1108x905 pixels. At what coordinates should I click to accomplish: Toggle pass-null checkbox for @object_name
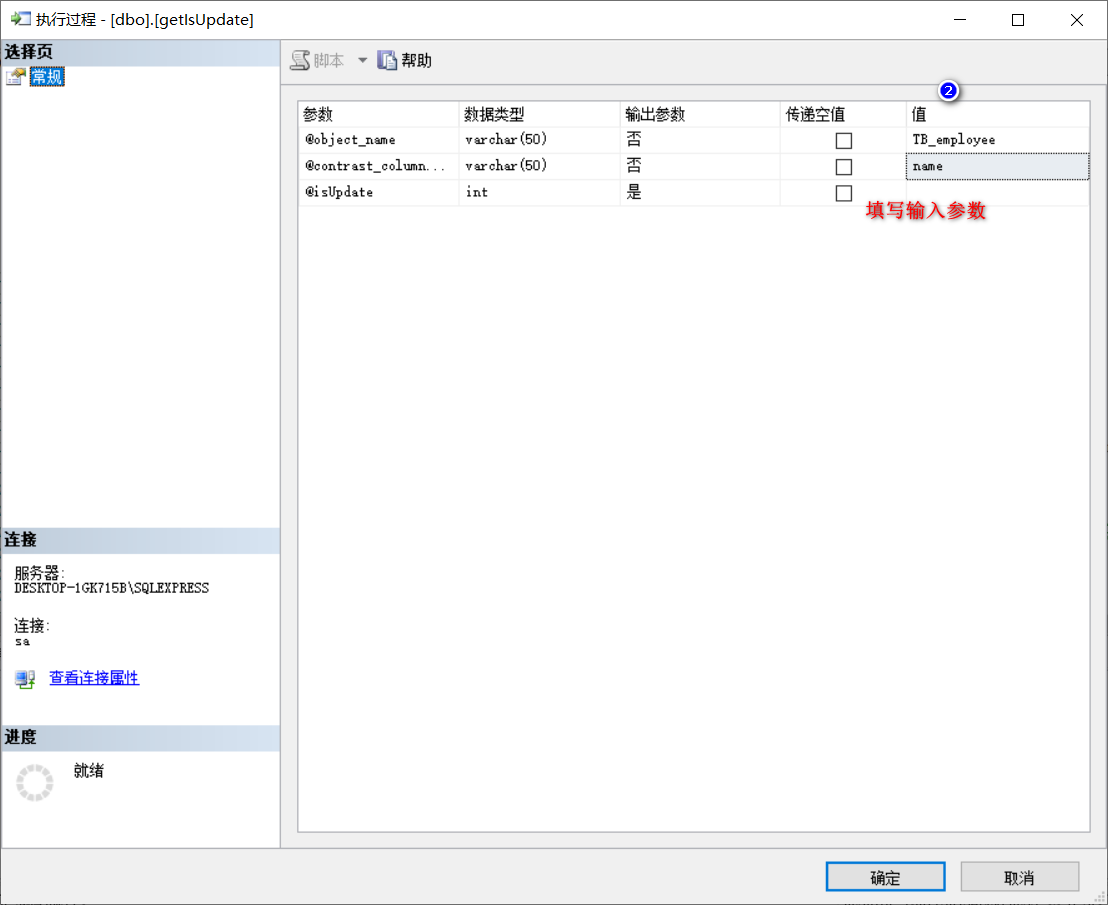tap(844, 141)
